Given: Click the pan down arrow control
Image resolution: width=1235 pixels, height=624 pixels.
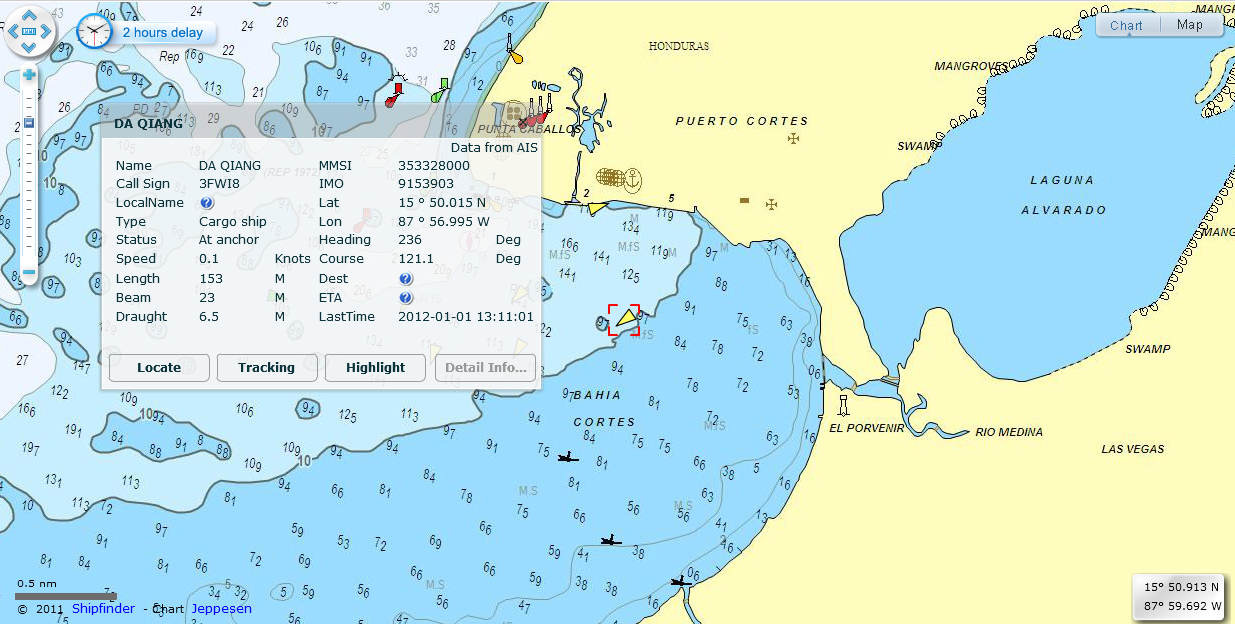Looking at the screenshot, I should 29,46.
